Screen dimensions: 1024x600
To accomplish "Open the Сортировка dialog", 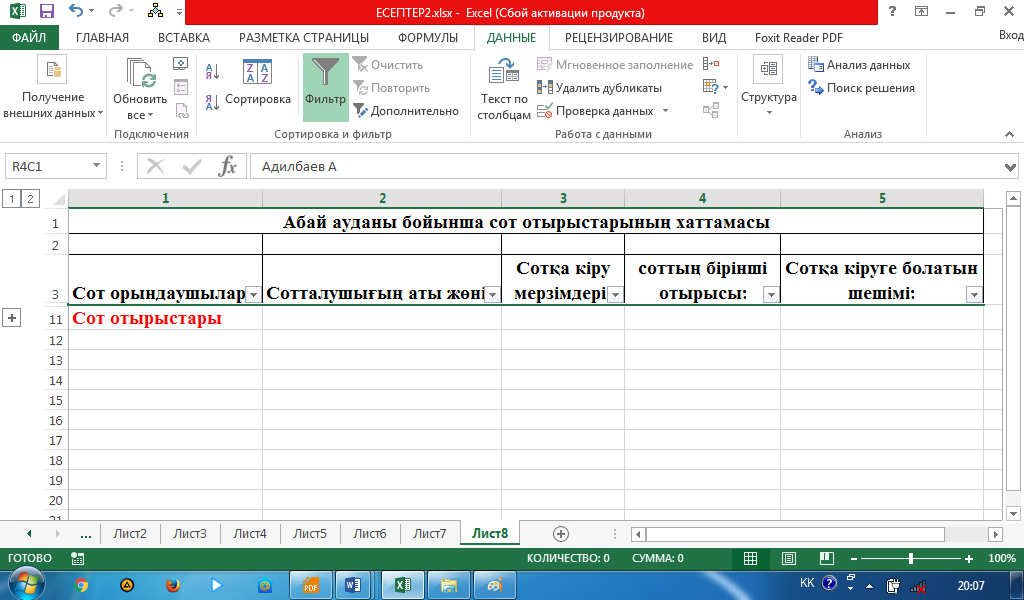I will 257,82.
